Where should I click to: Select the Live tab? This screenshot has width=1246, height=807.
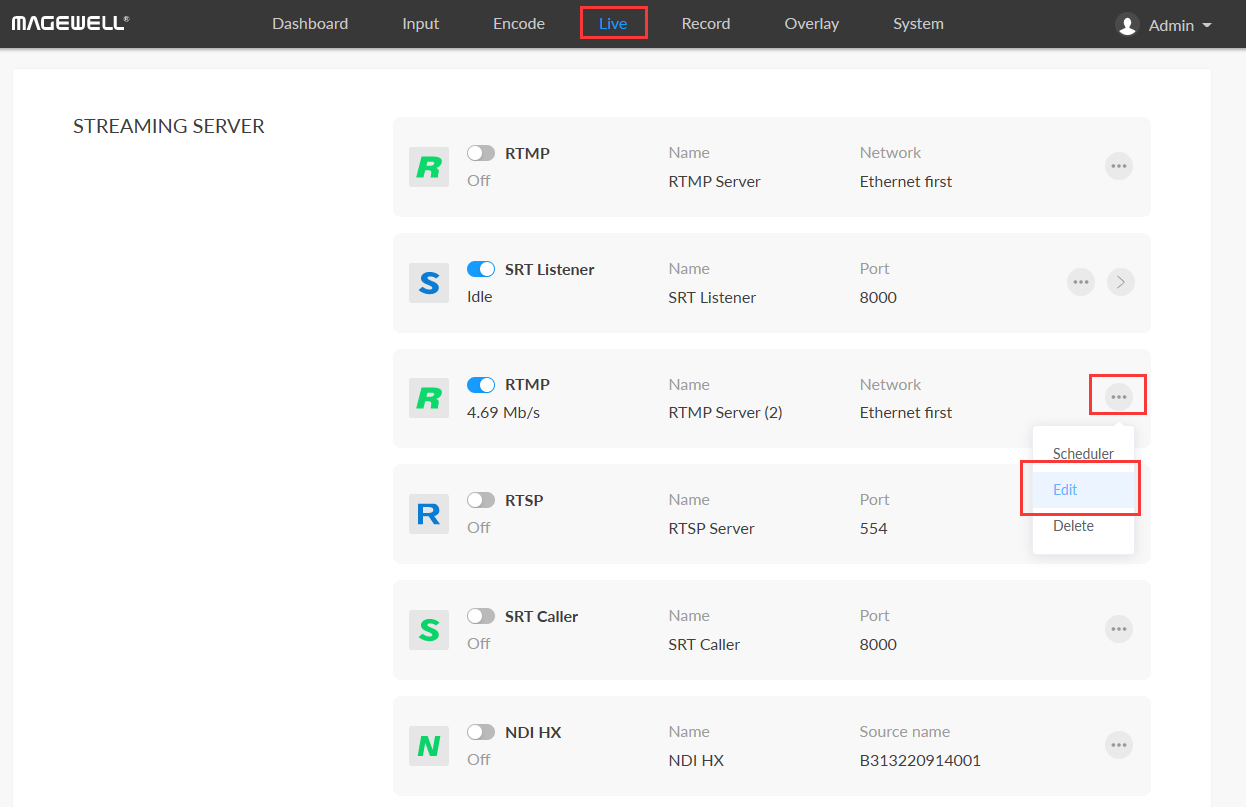click(613, 23)
